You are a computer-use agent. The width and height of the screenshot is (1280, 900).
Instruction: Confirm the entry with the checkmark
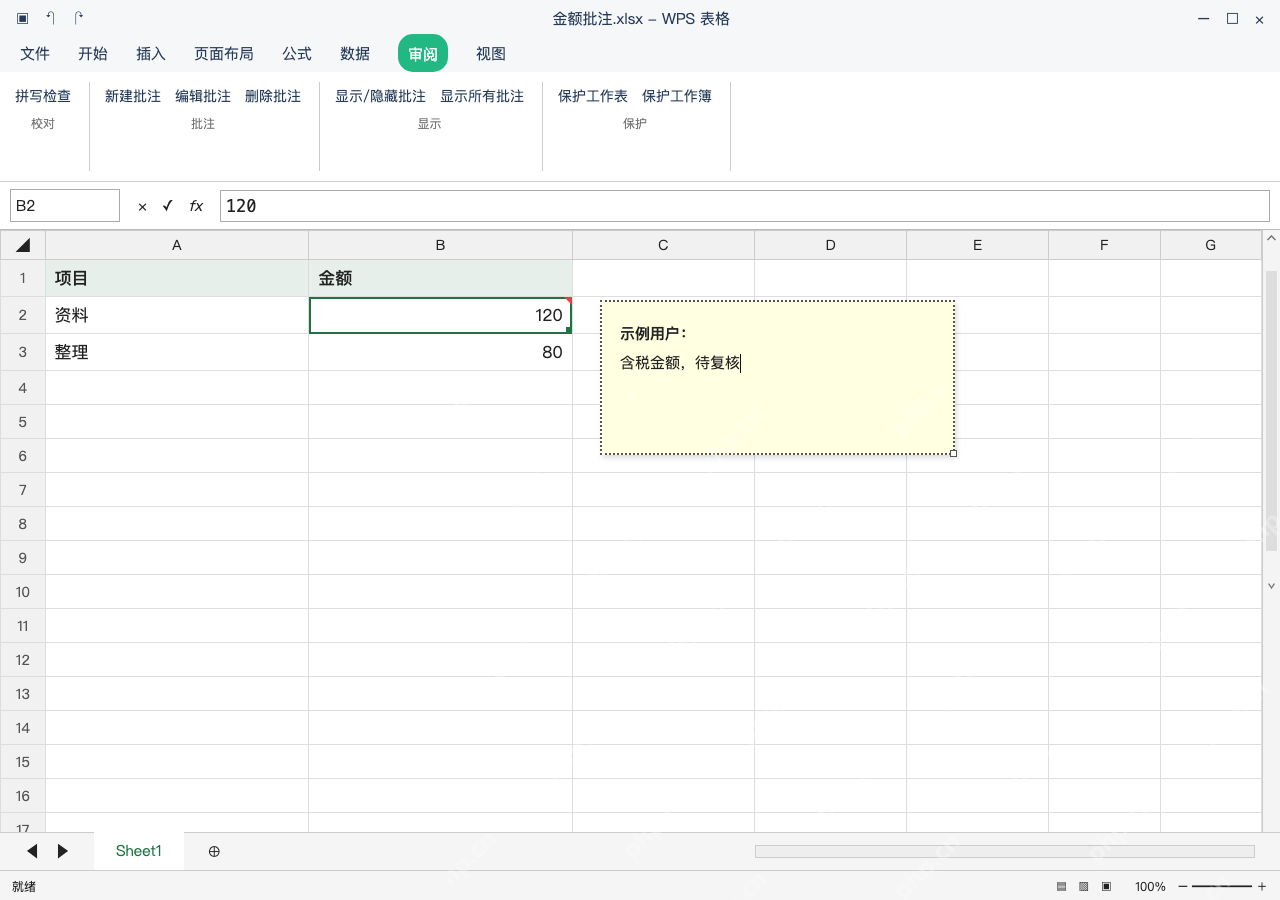[168, 206]
